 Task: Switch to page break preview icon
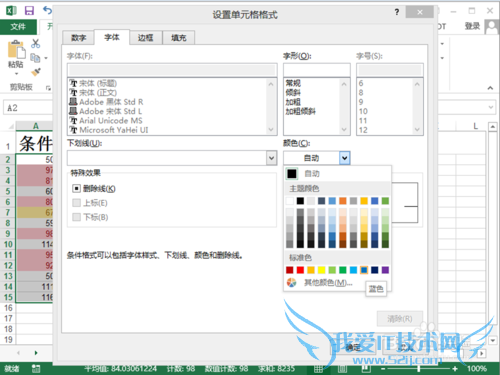click(x=366, y=368)
